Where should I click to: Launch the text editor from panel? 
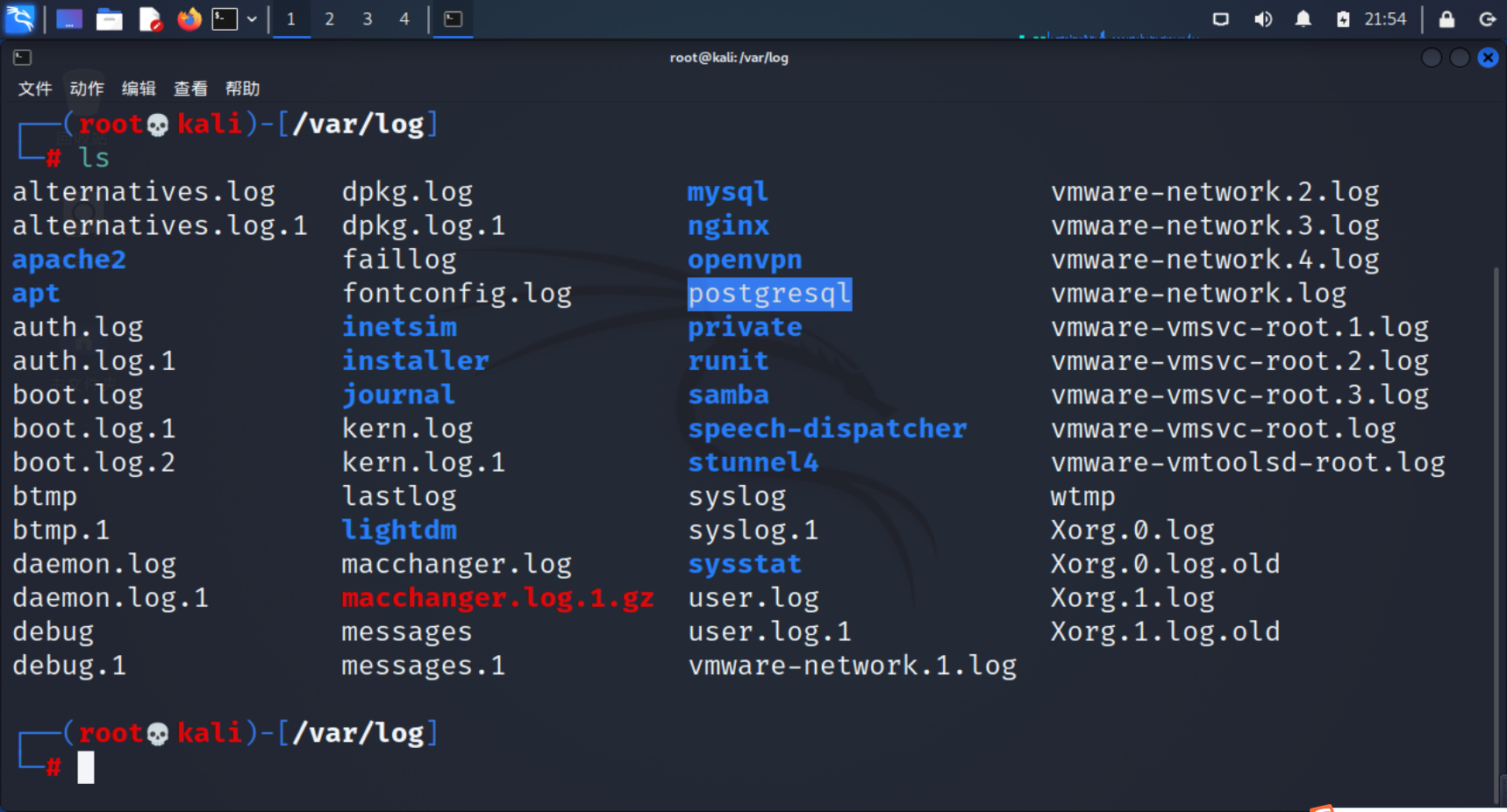pyautogui.click(x=150, y=18)
